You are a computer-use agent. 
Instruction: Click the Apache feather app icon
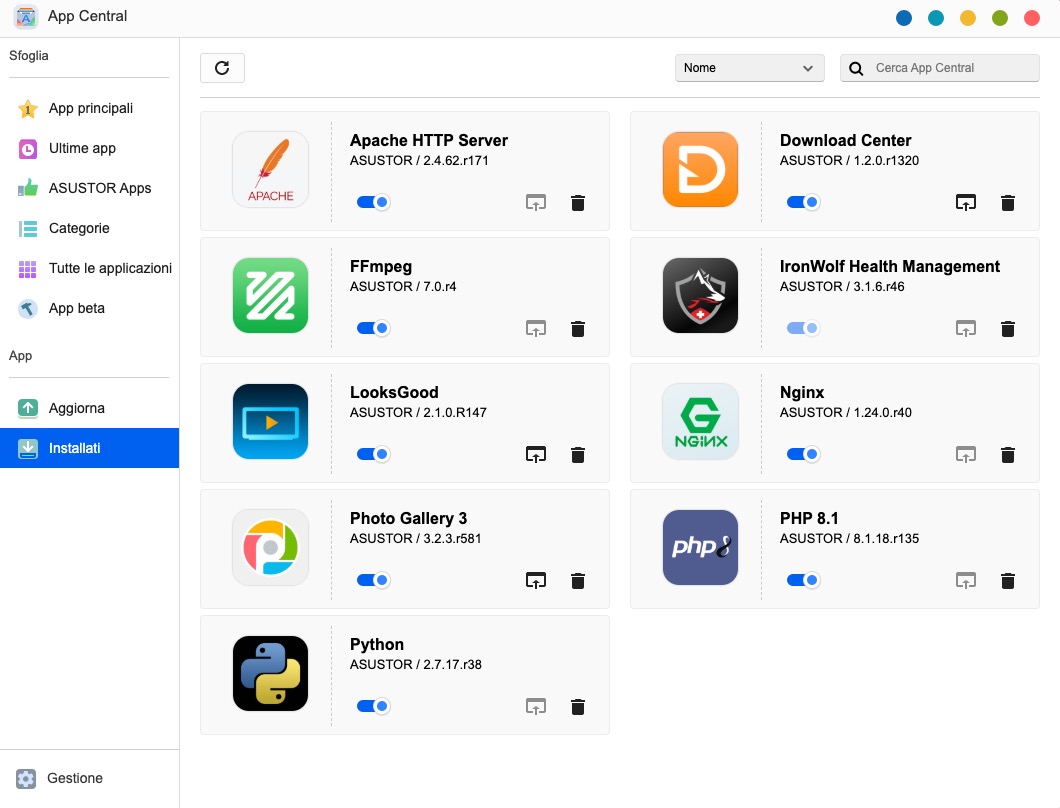tap(270, 170)
